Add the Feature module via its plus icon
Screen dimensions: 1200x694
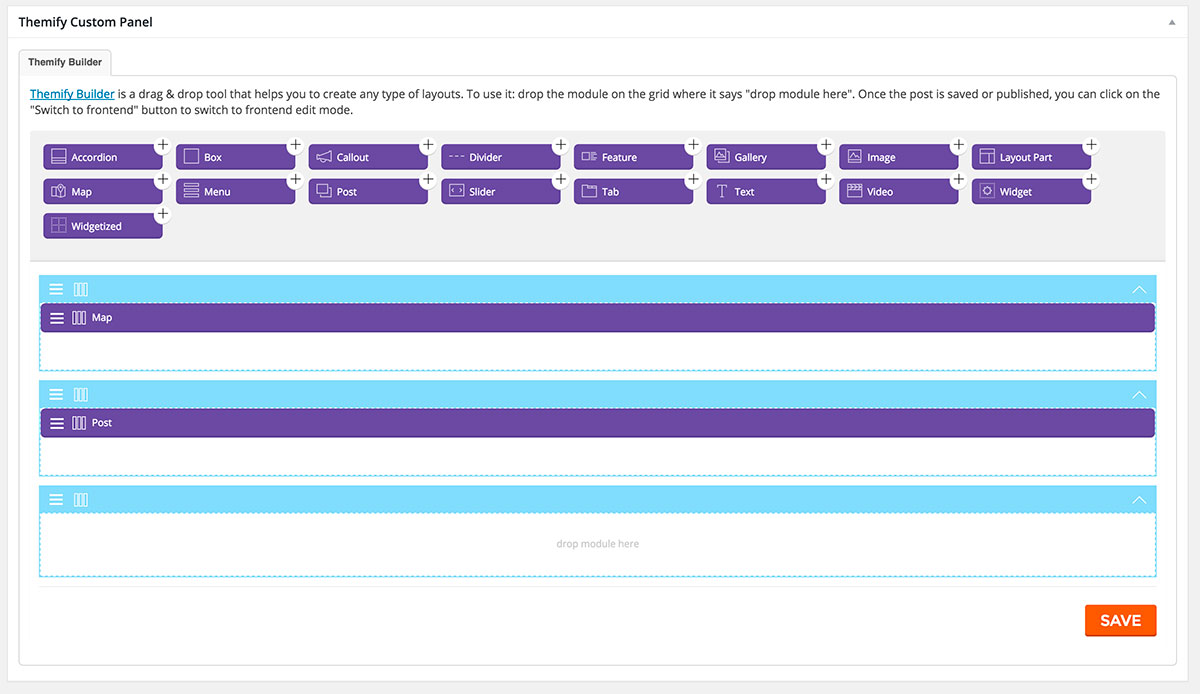coord(693,145)
